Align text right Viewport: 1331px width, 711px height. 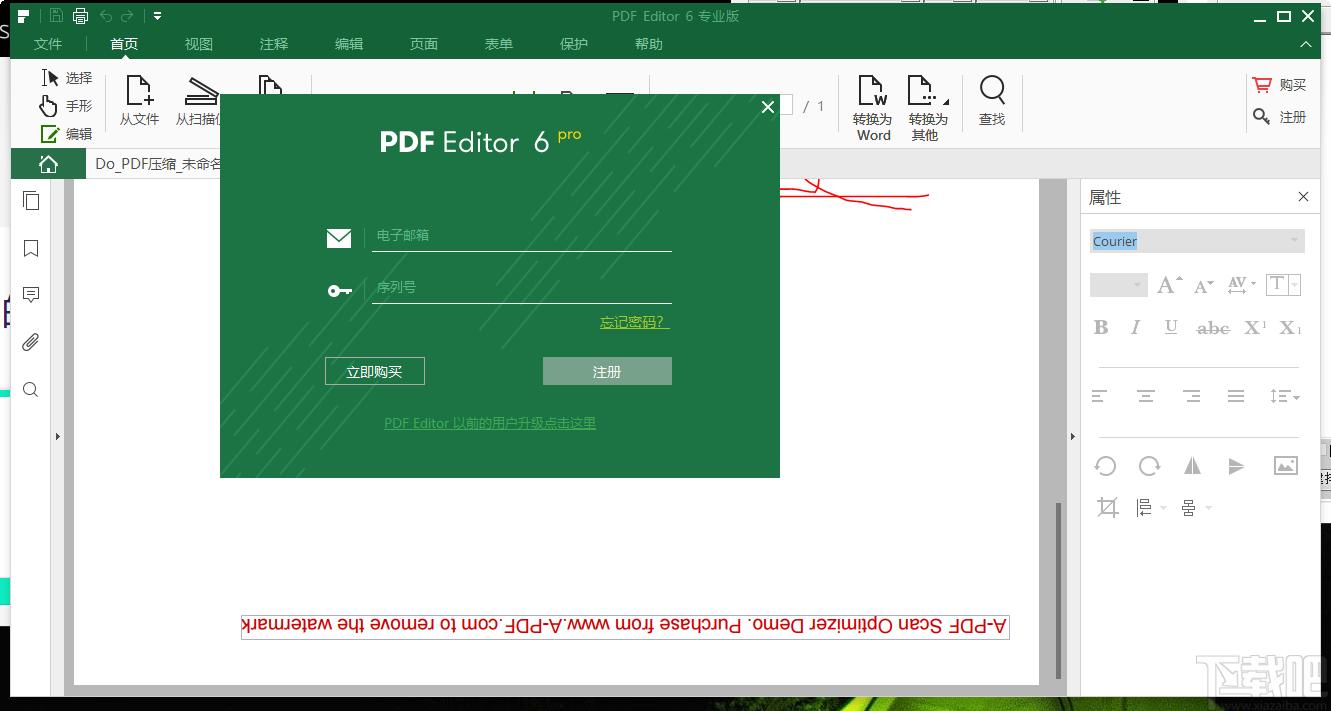pyautogui.click(x=1191, y=397)
